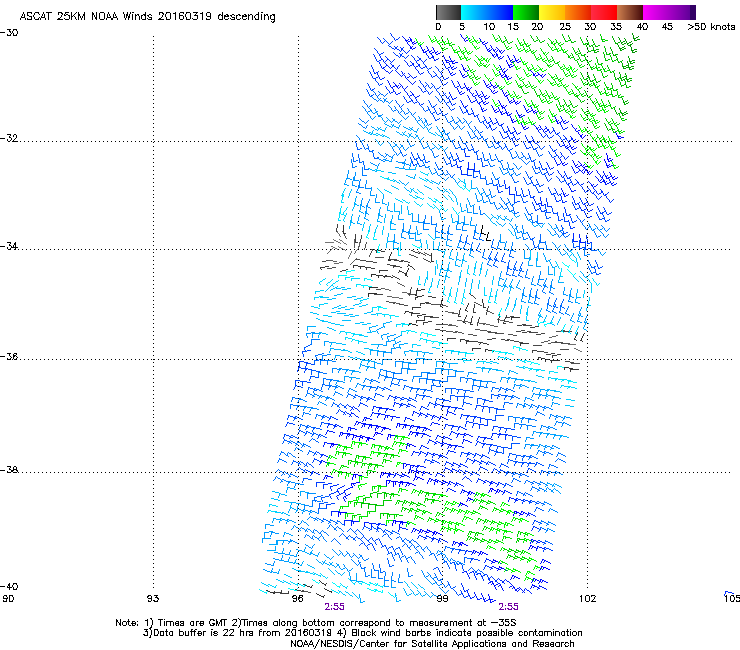Click the latitude label -36
The image size is (740, 650).
[9, 356]
